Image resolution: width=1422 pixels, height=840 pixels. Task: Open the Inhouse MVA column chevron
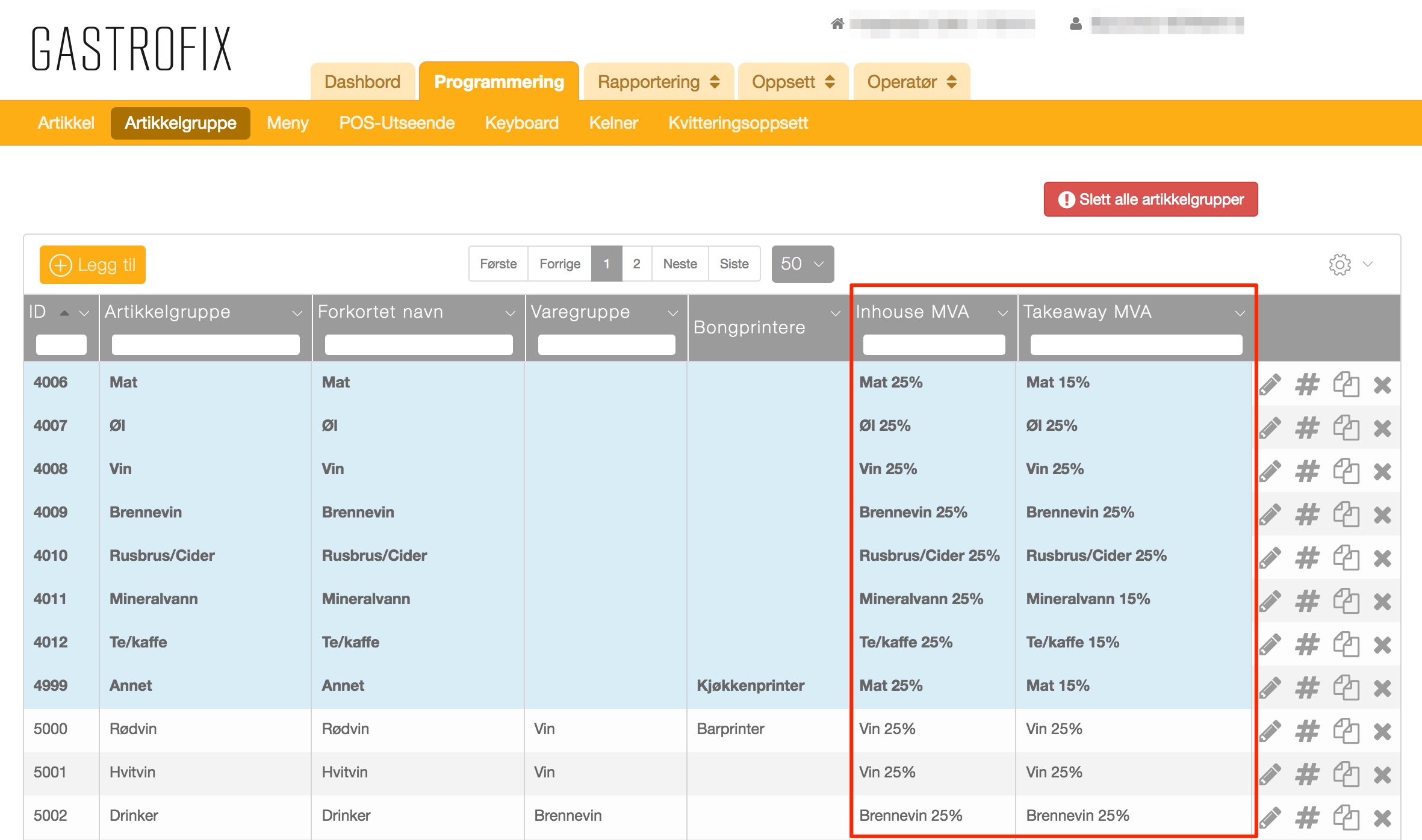click(1002, 313)
